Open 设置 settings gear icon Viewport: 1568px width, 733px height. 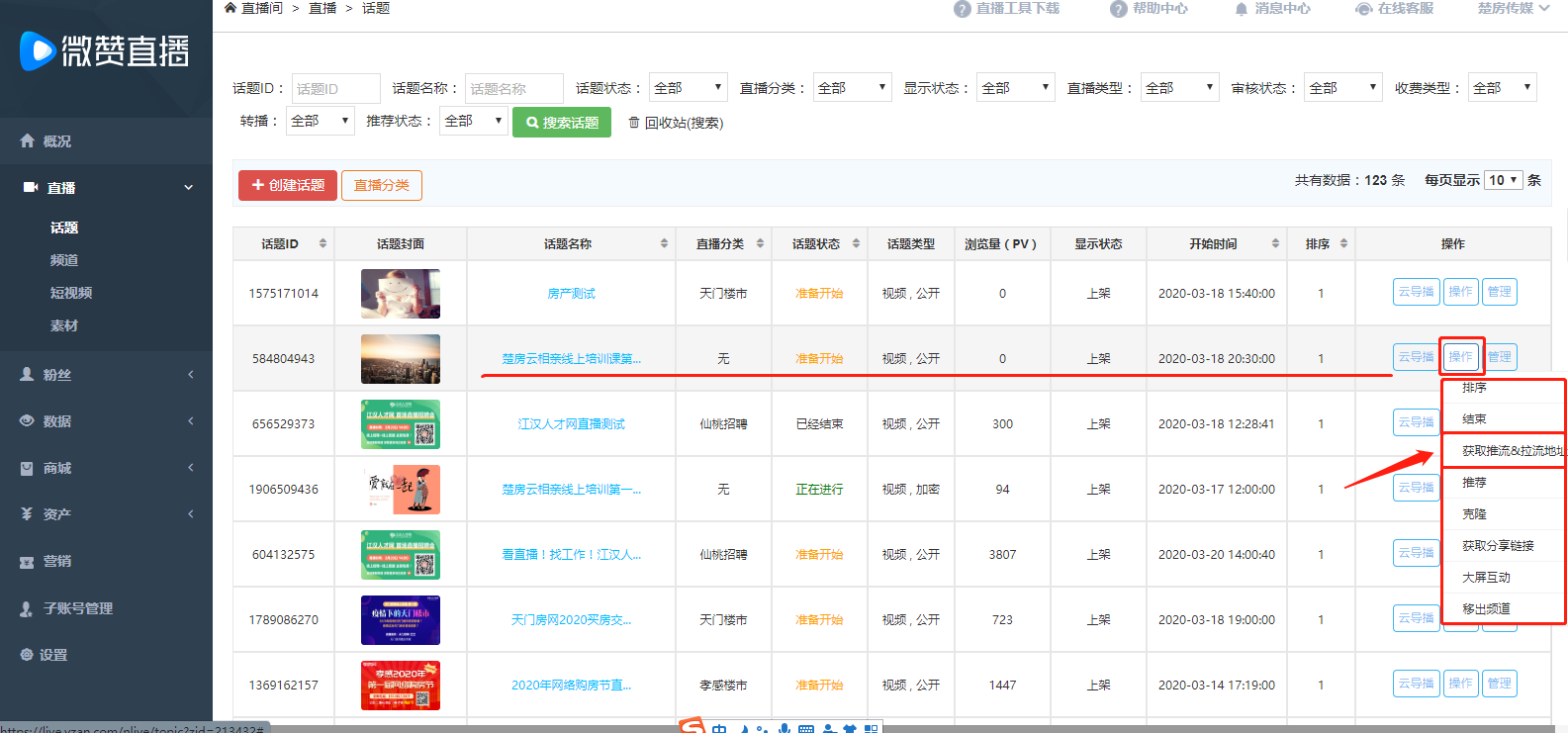[x=27, y=655]
